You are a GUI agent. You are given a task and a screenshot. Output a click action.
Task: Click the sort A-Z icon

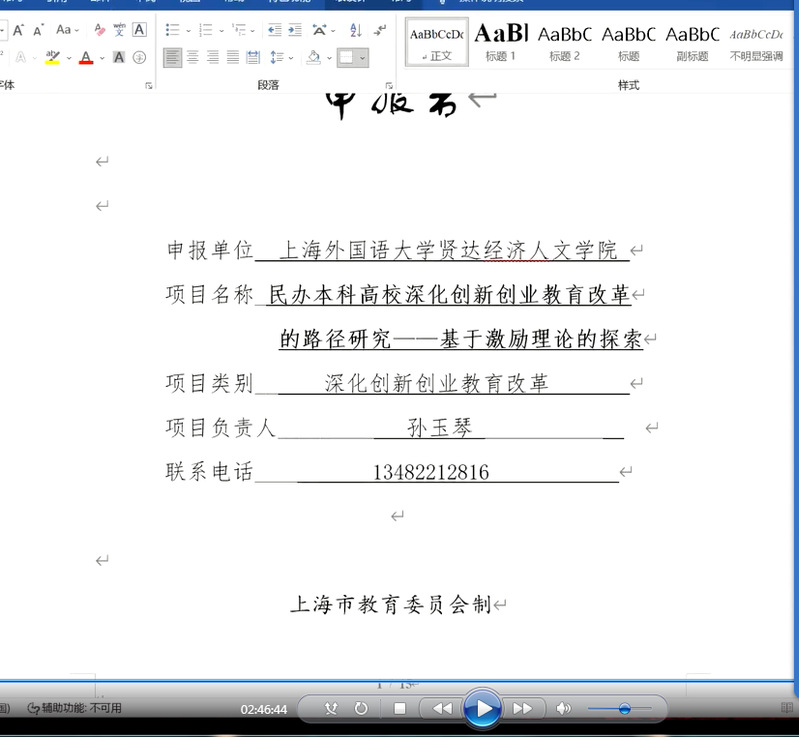click(353, 30)
